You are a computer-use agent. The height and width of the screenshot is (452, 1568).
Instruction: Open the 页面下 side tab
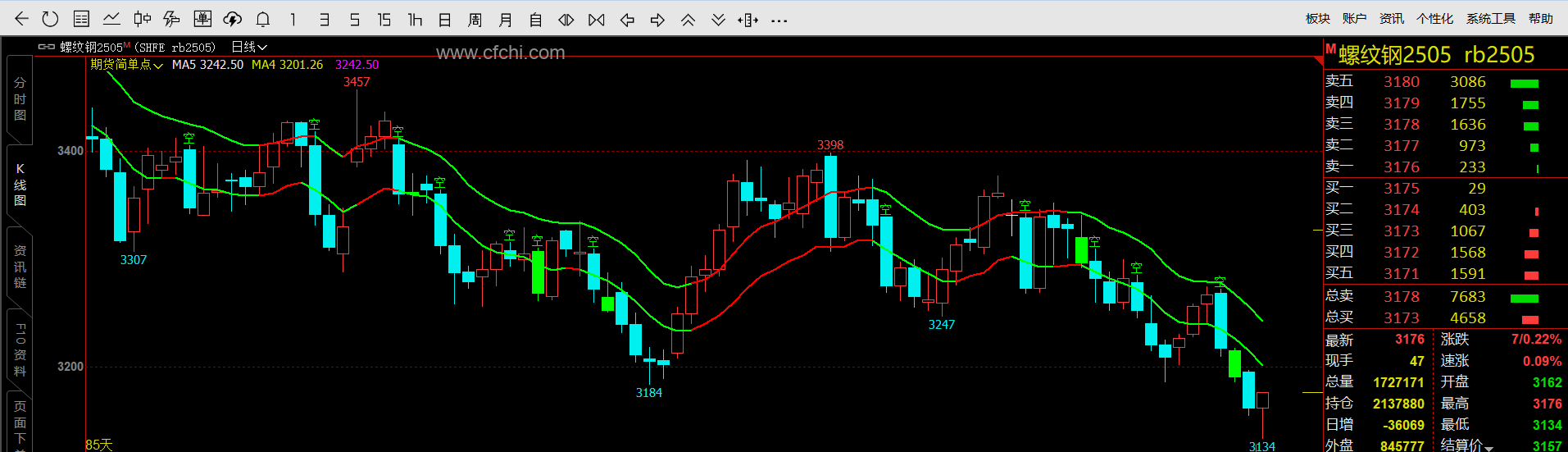pyautogui.click(x=20, y=422)
